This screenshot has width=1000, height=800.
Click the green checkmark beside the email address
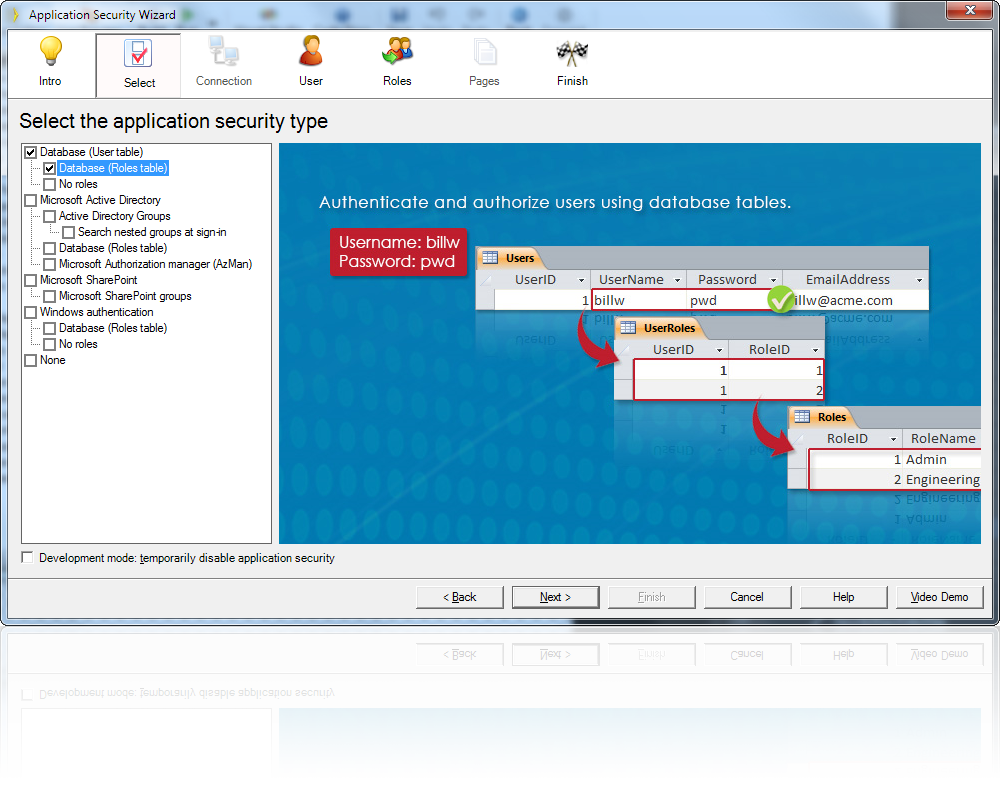781,299
